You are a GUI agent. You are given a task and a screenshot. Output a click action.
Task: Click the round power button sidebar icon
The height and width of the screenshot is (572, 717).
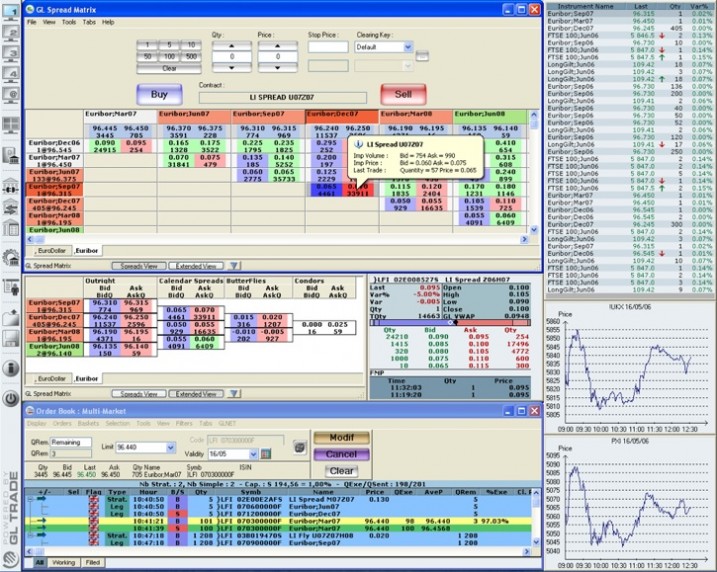coord(11,398)
